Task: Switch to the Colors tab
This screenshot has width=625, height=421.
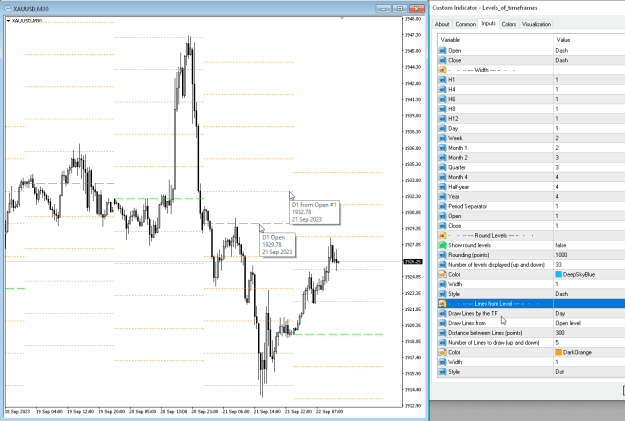Action: [x=509, y=24]
